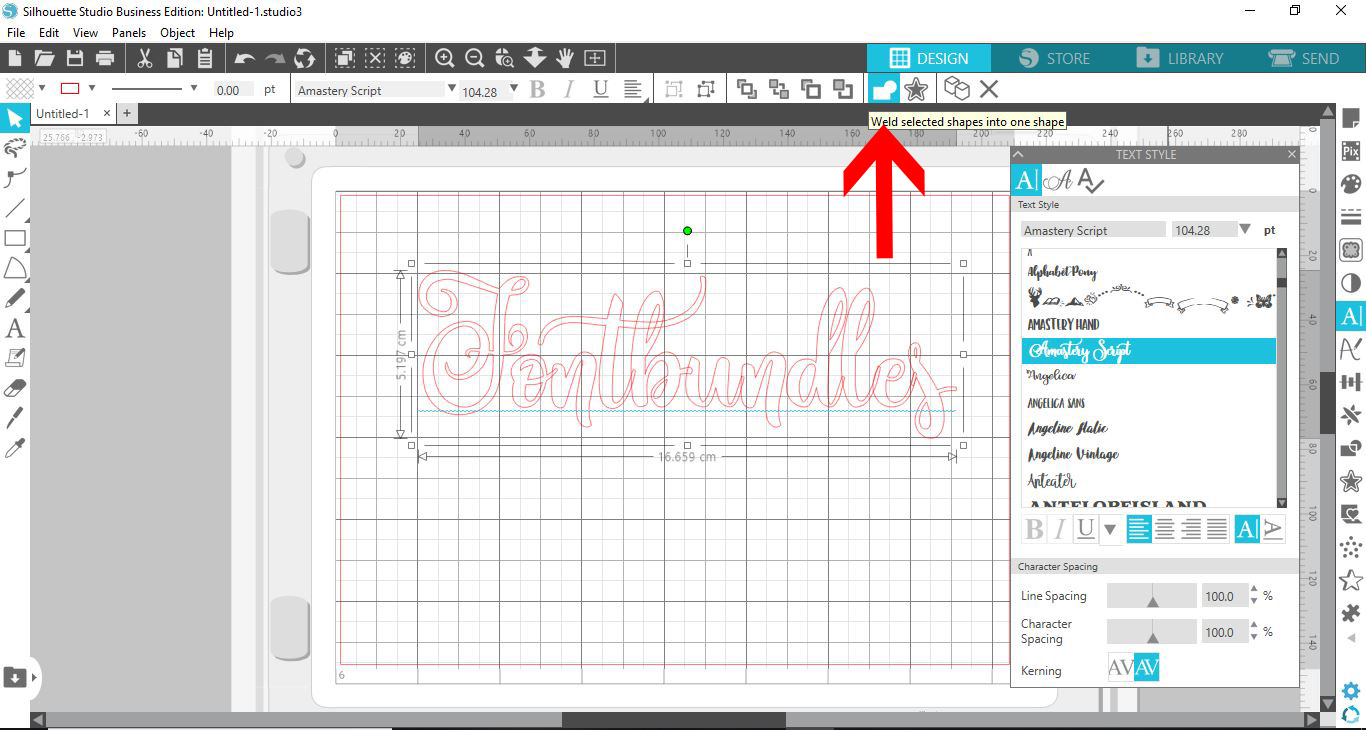Set left text alignment in panel
The image size is (1366, 730).
(1139, 530)
